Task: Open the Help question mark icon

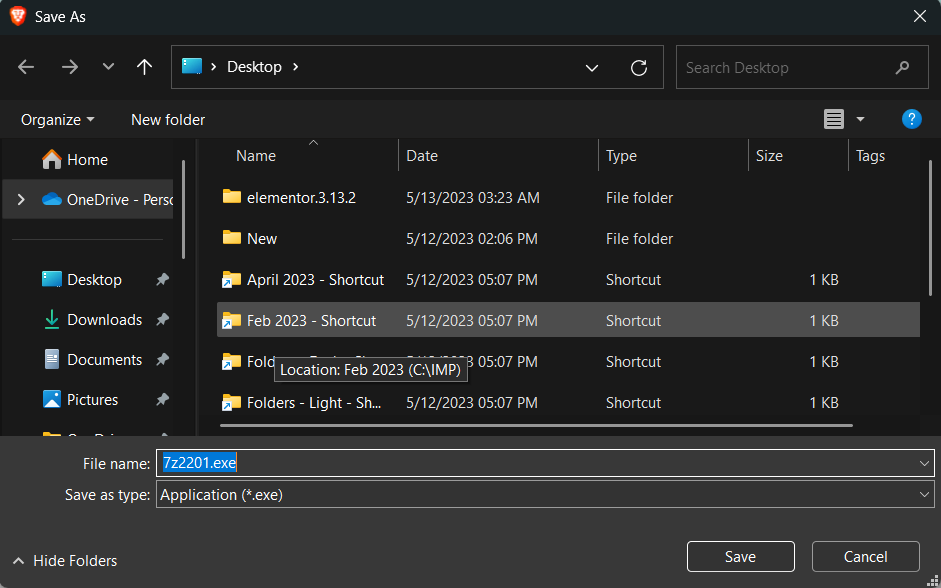Action: (911, 119)
